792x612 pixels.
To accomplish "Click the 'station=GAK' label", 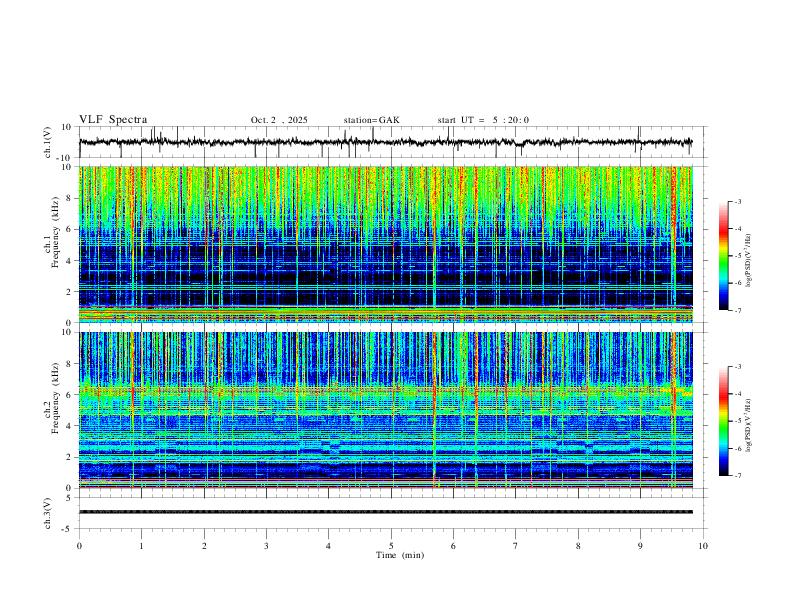I will tap(371, 120).
